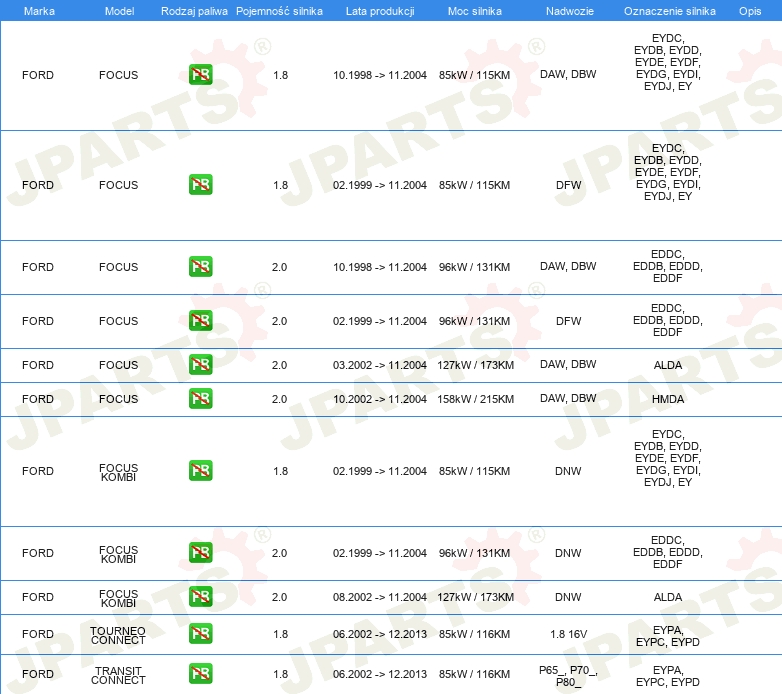
Task: Select the Marka column header
Action: pos(39,11)
